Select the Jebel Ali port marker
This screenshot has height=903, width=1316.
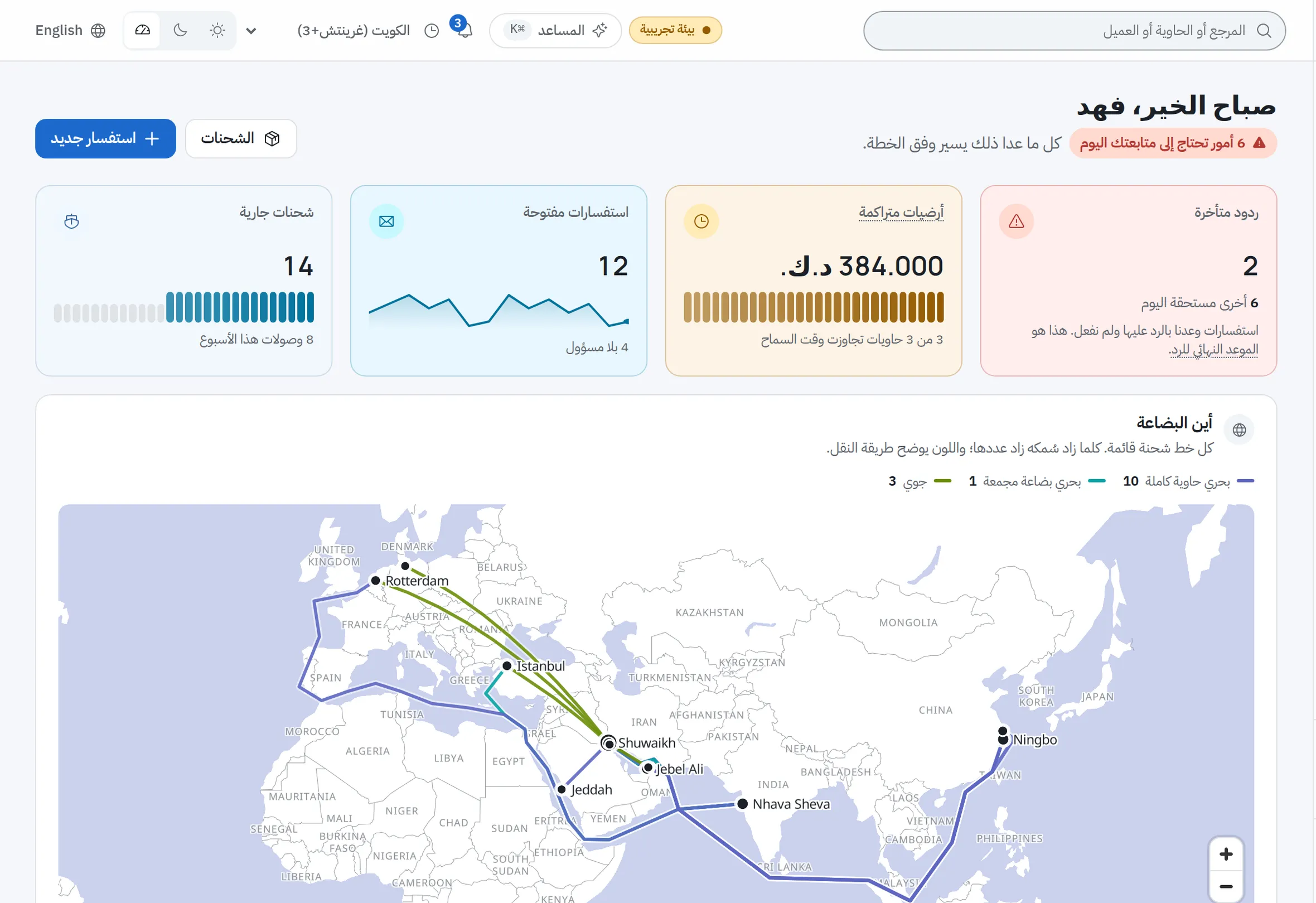point(648,768)
